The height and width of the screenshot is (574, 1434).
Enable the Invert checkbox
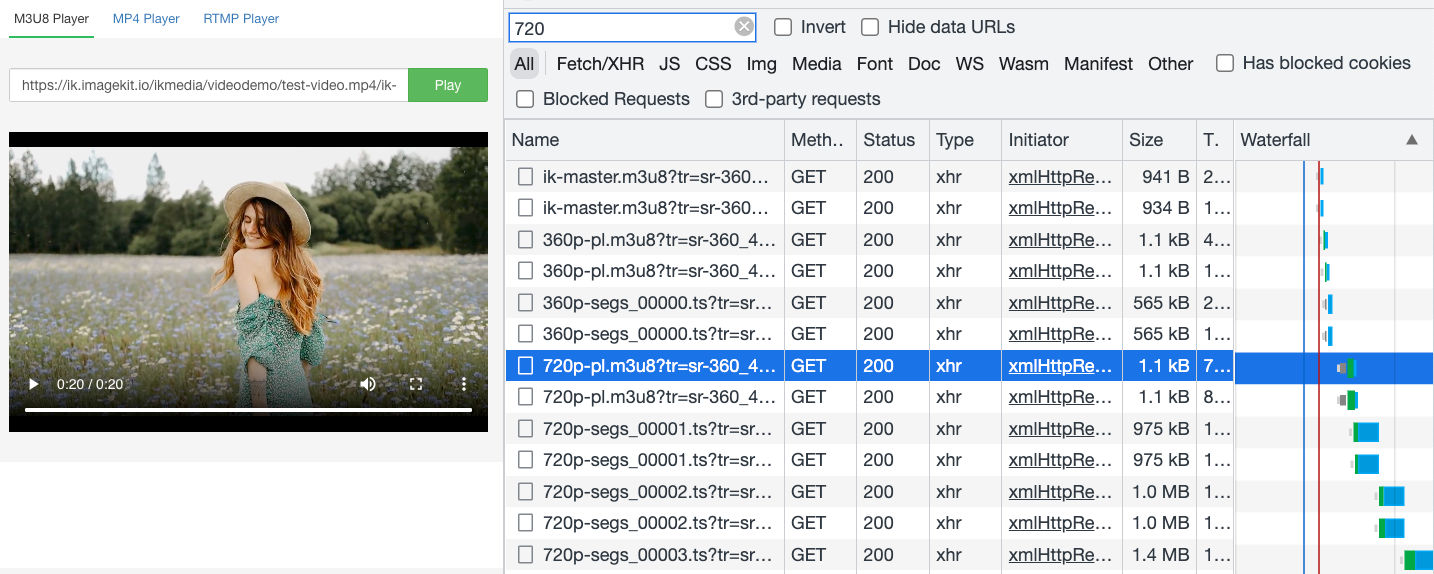coord(783,27)
